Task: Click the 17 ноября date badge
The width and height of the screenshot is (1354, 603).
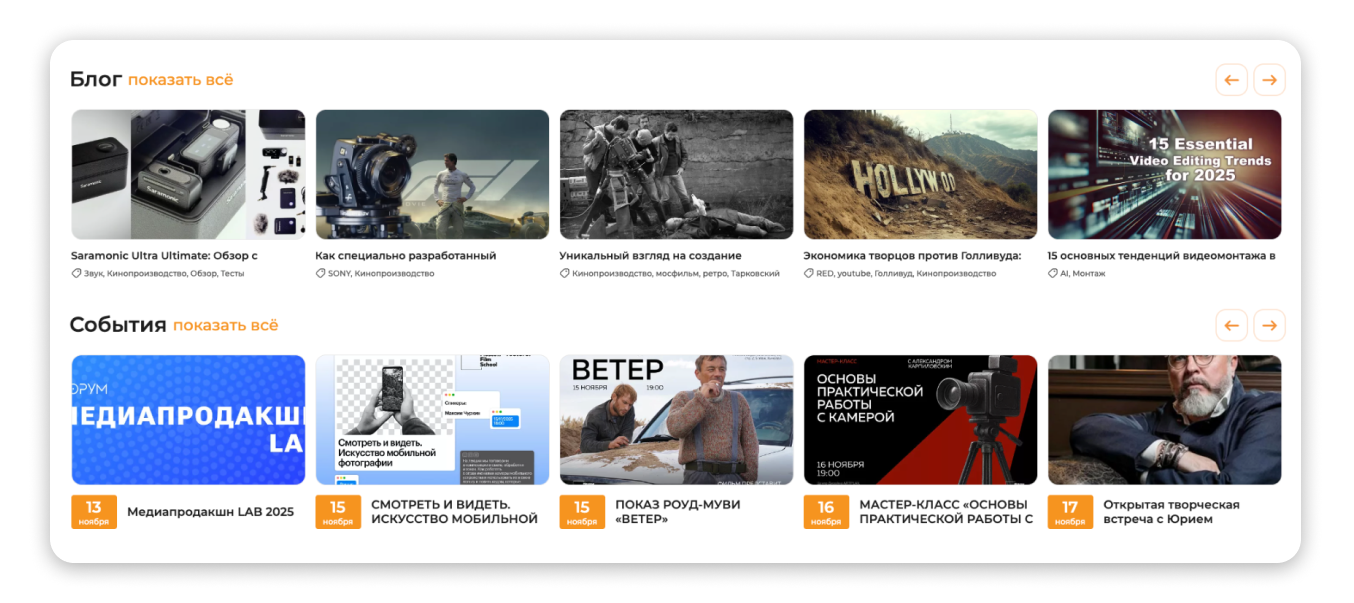Action: click(1070, 512)
